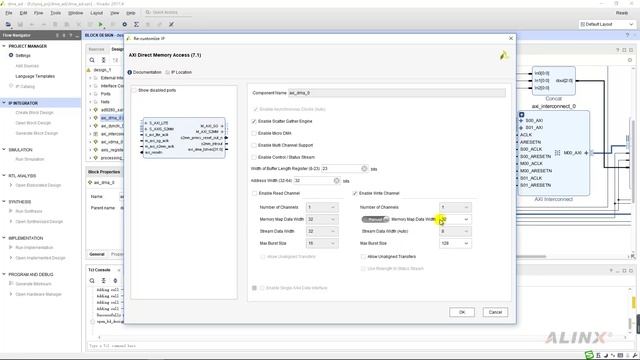This screenshot has height=360, width=640.
Task: Enable Micro DMA checkbox
Action: pos(254,133)
